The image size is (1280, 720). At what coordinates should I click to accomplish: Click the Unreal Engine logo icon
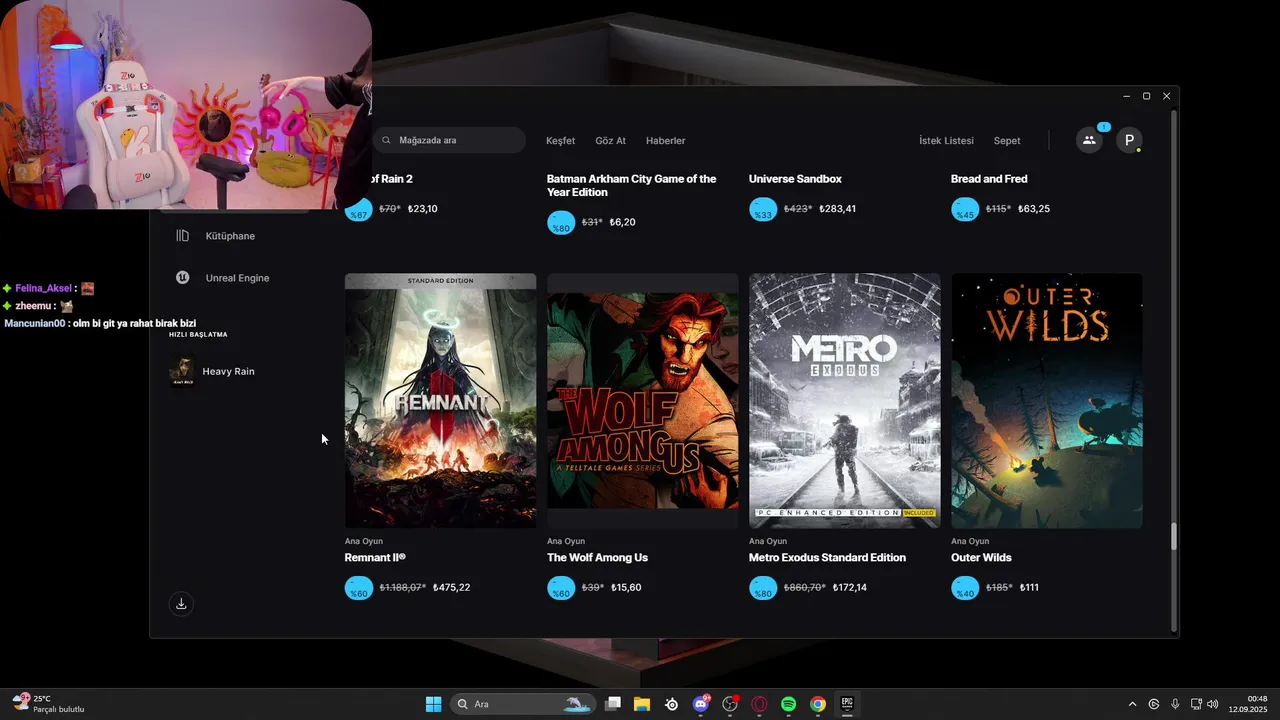click(x=182, y=278)
